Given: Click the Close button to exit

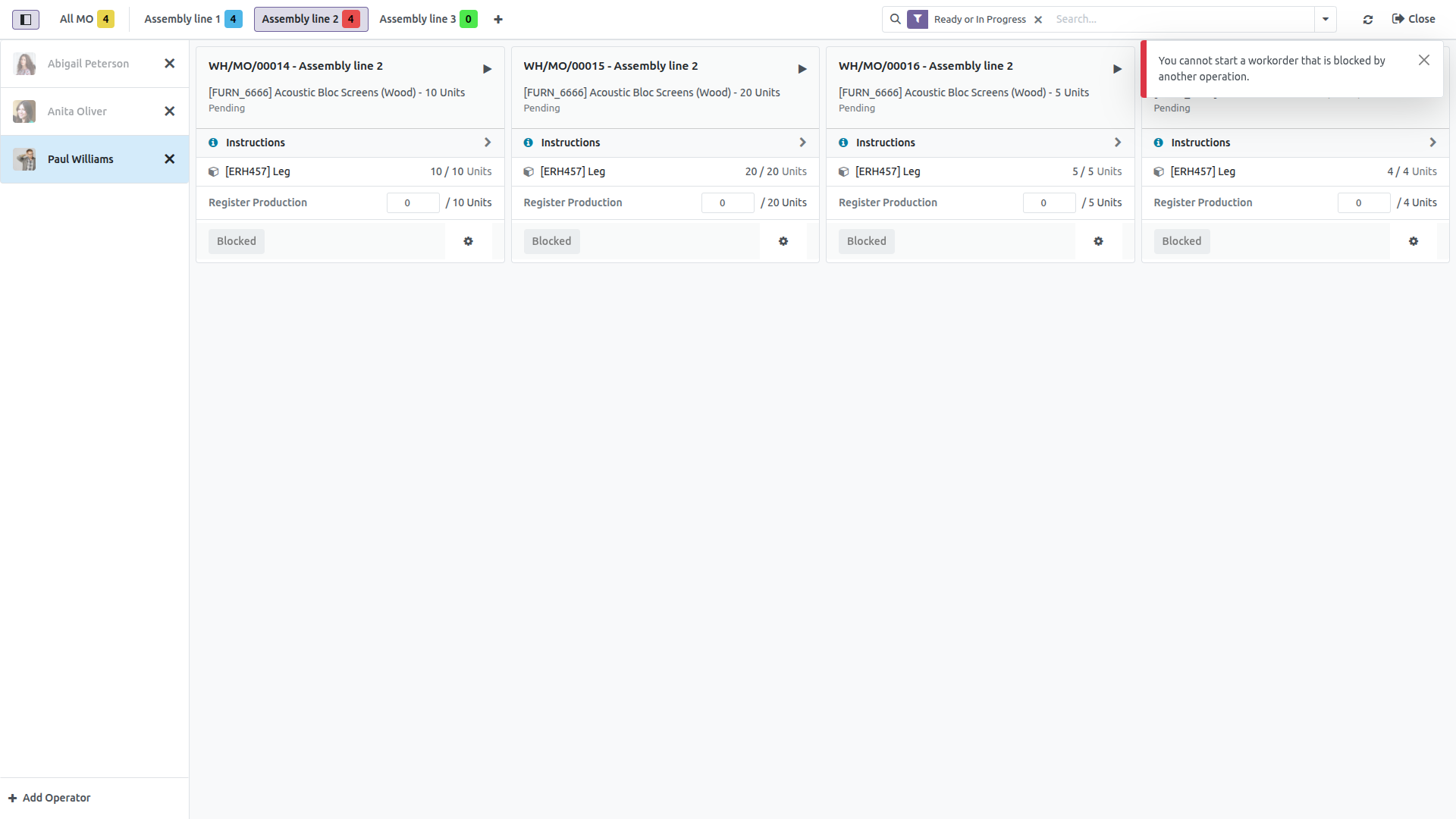Looking at the screenshot, I should coord(1414,19).
